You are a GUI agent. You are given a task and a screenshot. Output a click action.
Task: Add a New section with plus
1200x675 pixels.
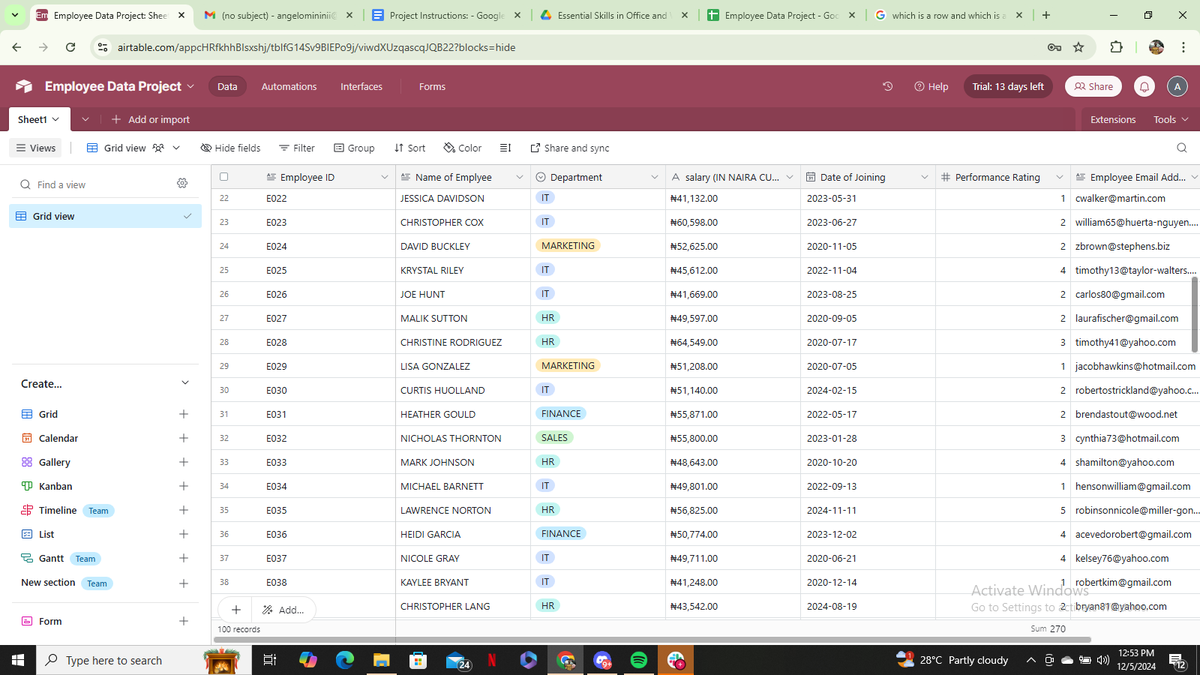pyautogui.click(x=183, y=583)
